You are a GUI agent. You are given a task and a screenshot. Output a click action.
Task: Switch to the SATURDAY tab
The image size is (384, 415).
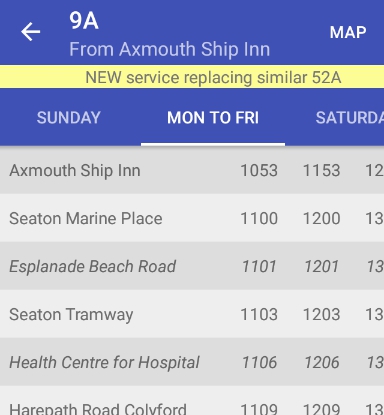tap(350, 118)
